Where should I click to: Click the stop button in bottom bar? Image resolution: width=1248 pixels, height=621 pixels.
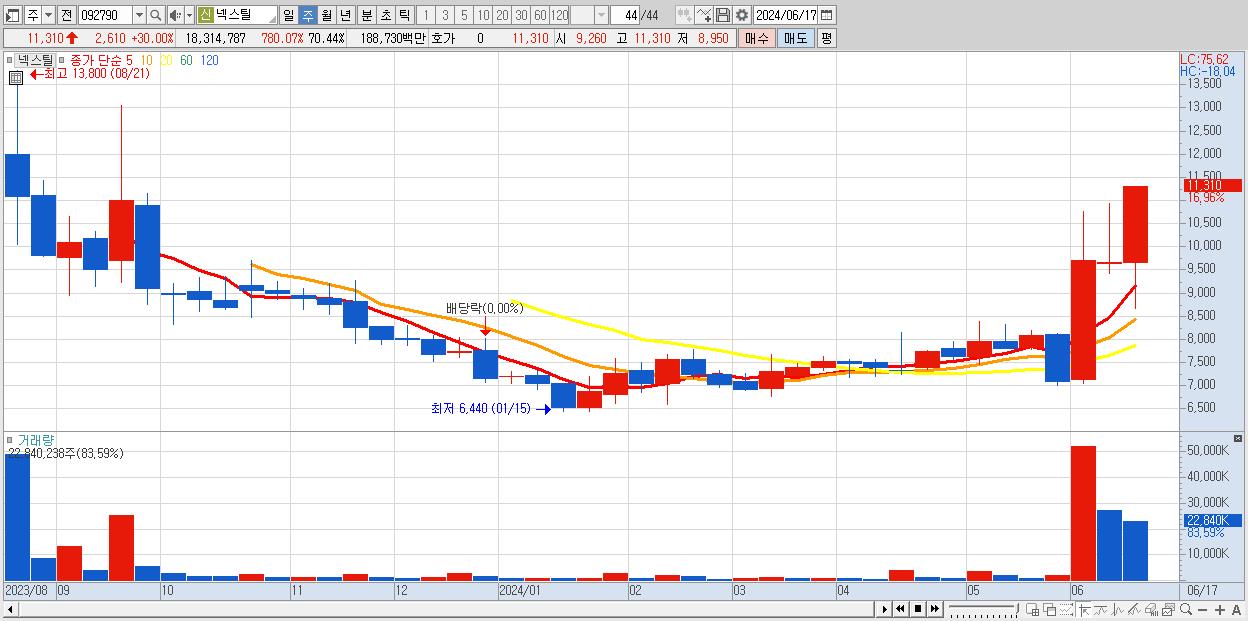coord(917,609)
